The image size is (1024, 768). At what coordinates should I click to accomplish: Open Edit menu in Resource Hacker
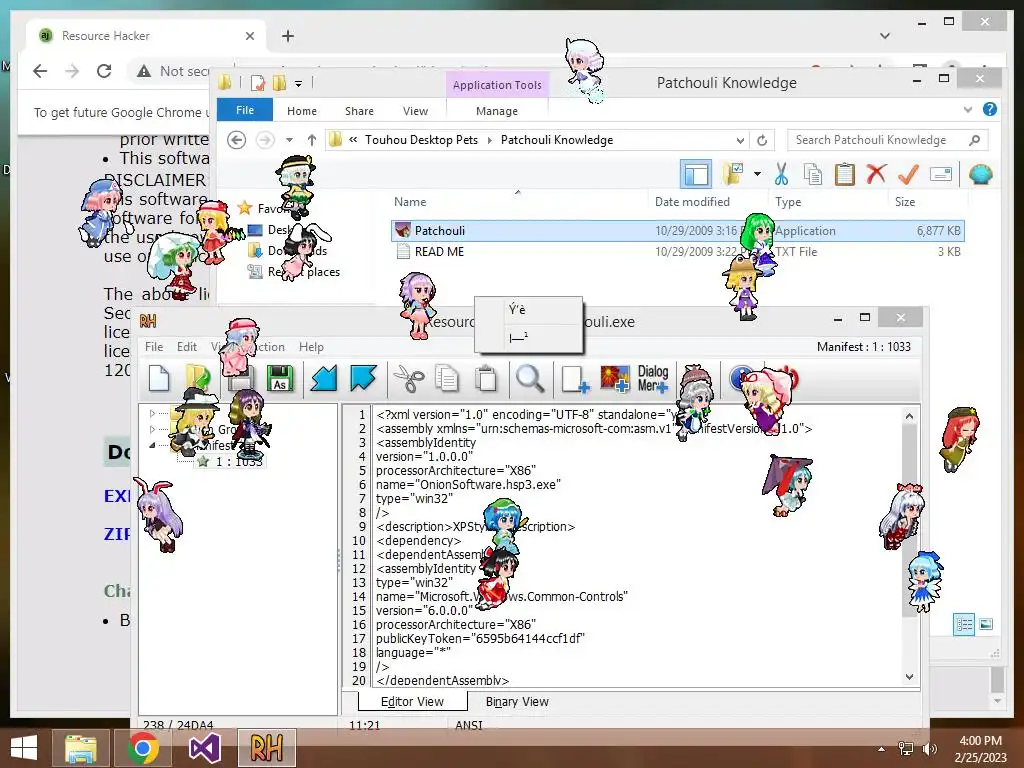[187, 347]
